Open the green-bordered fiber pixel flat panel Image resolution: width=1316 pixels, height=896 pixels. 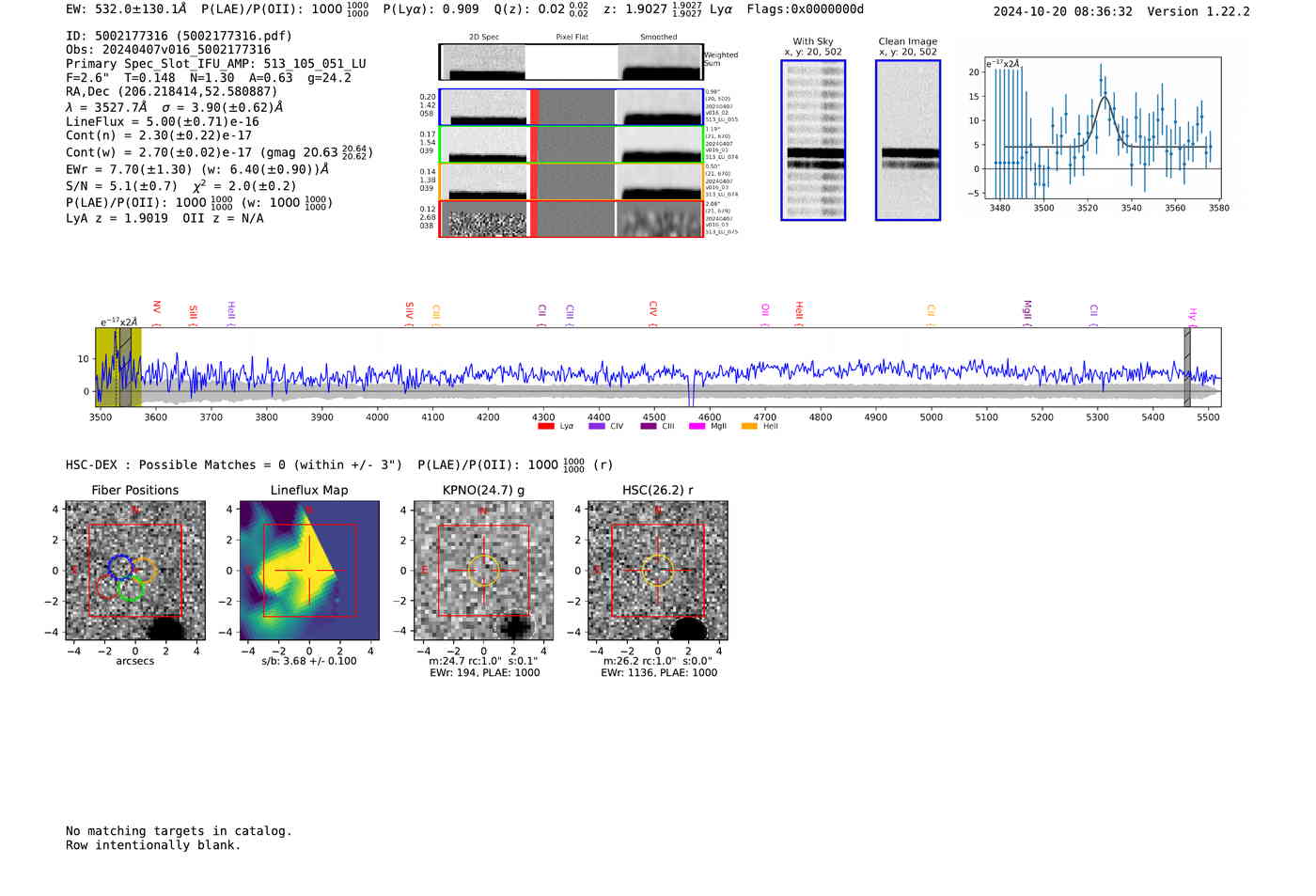(x=572, y=145)
